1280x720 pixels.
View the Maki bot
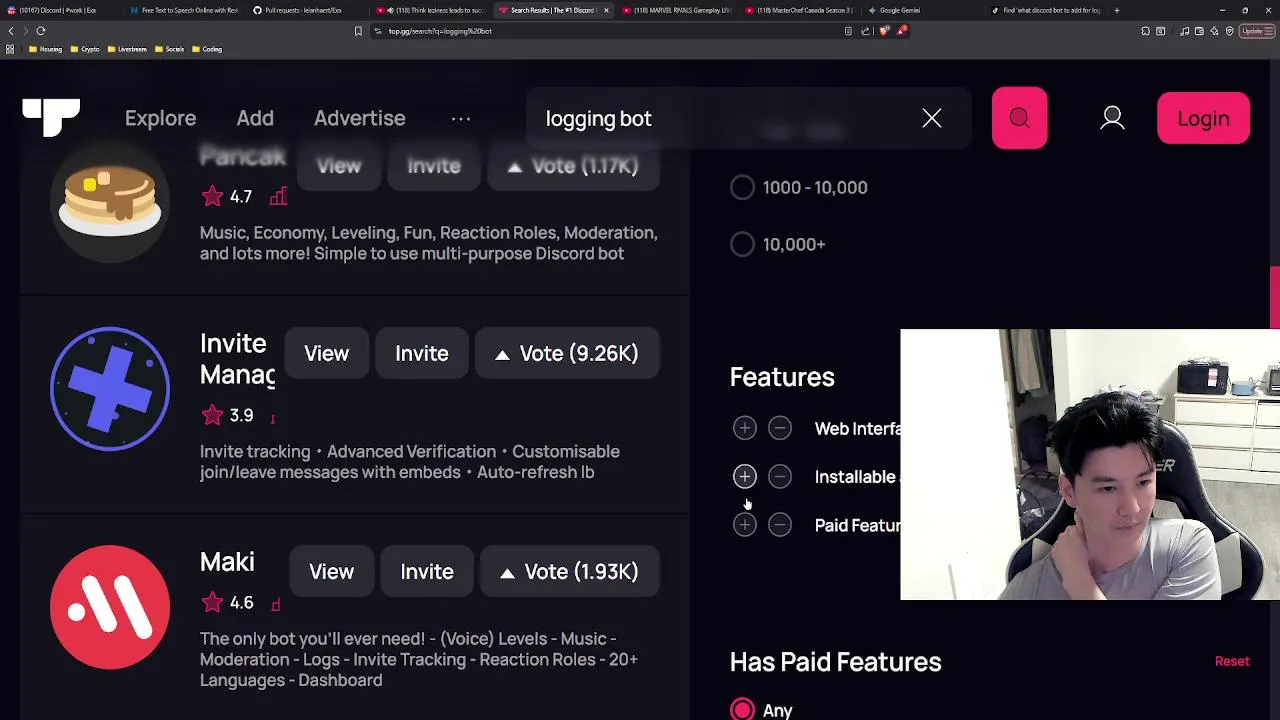click(331, 571)
